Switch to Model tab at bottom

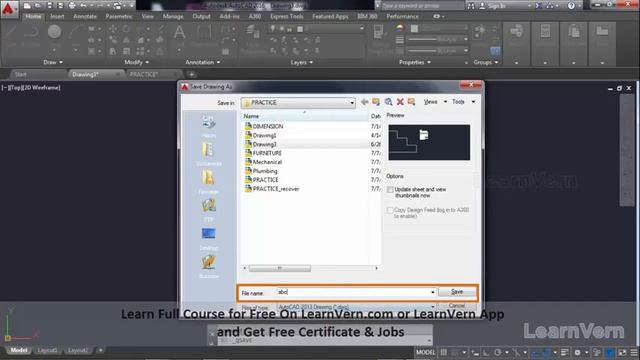tap(19, 351)
